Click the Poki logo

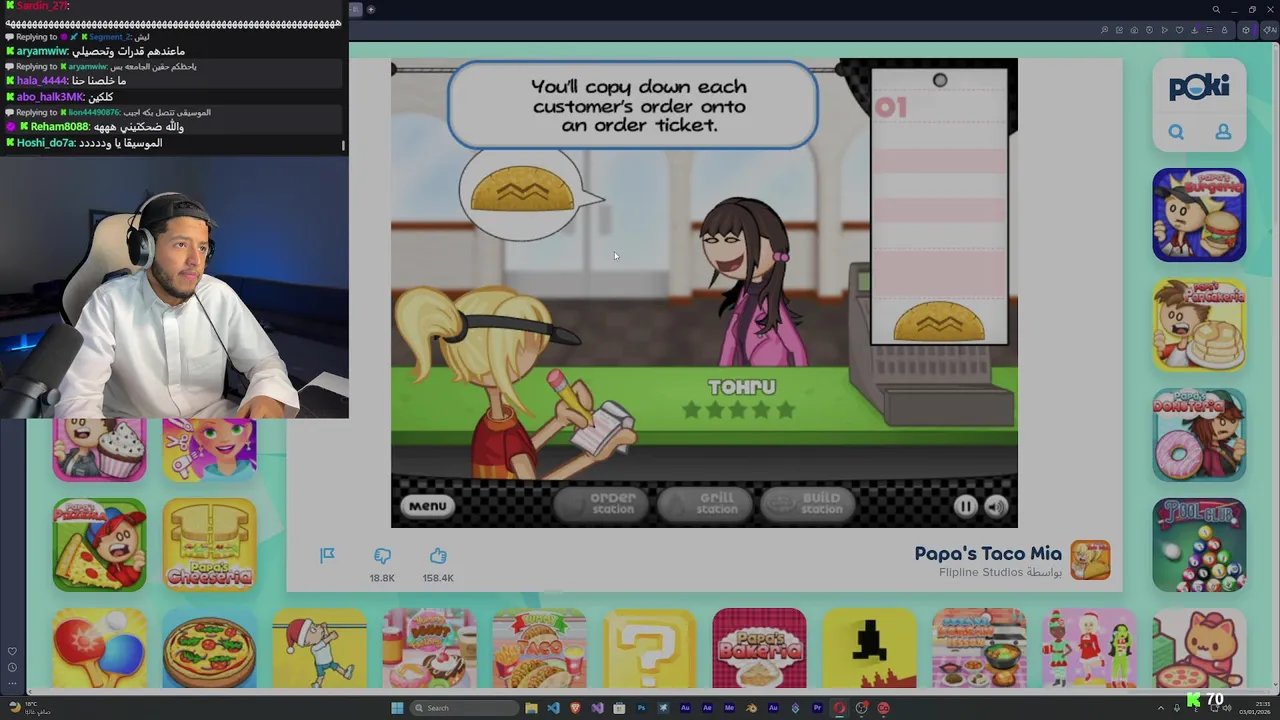tap(1199, 87)
